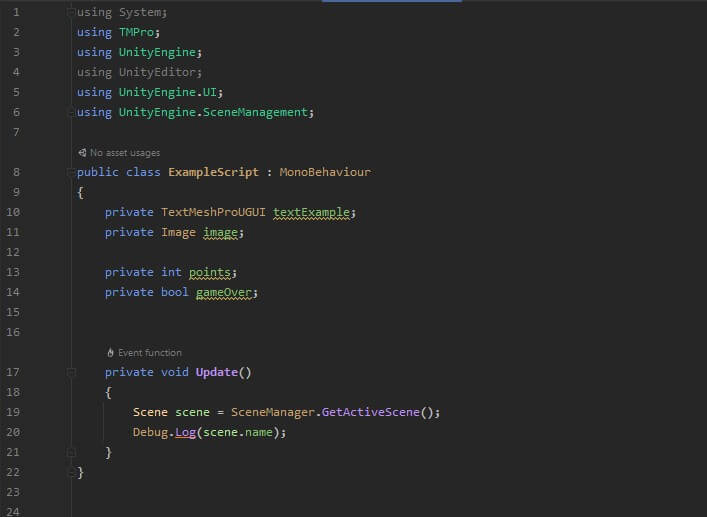
Task: Click the int keyword on line 13
Action: (x=171, y=272)
